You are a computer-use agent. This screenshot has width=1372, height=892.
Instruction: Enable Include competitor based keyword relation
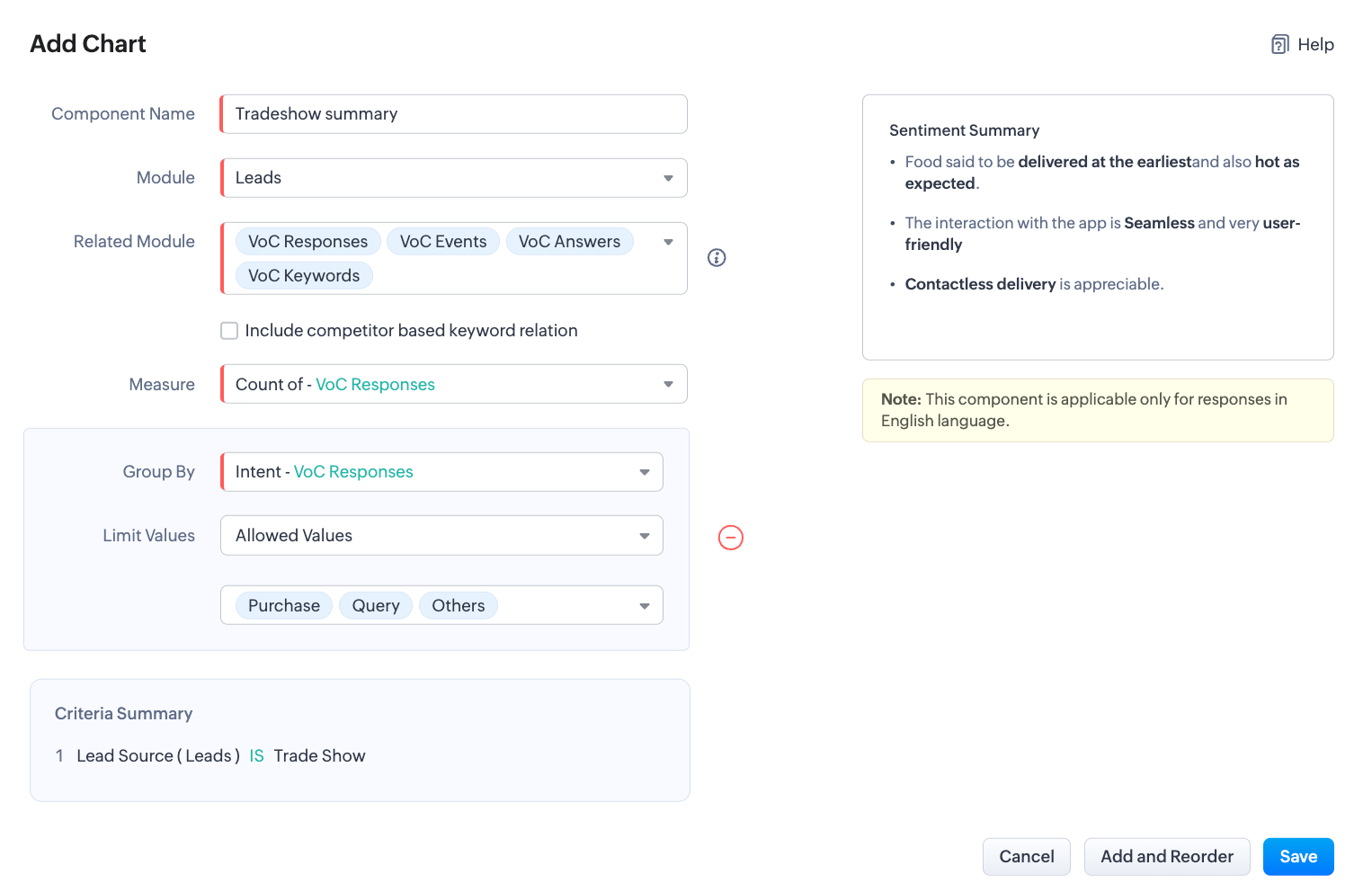tap(230, 331)
